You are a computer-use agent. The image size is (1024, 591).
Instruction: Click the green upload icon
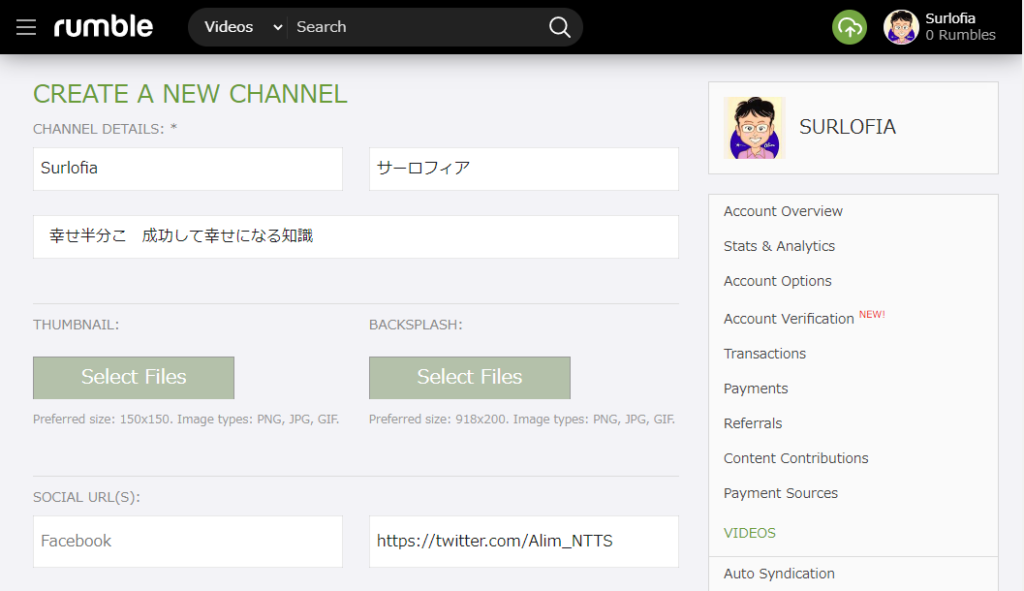tap(849, 27)
